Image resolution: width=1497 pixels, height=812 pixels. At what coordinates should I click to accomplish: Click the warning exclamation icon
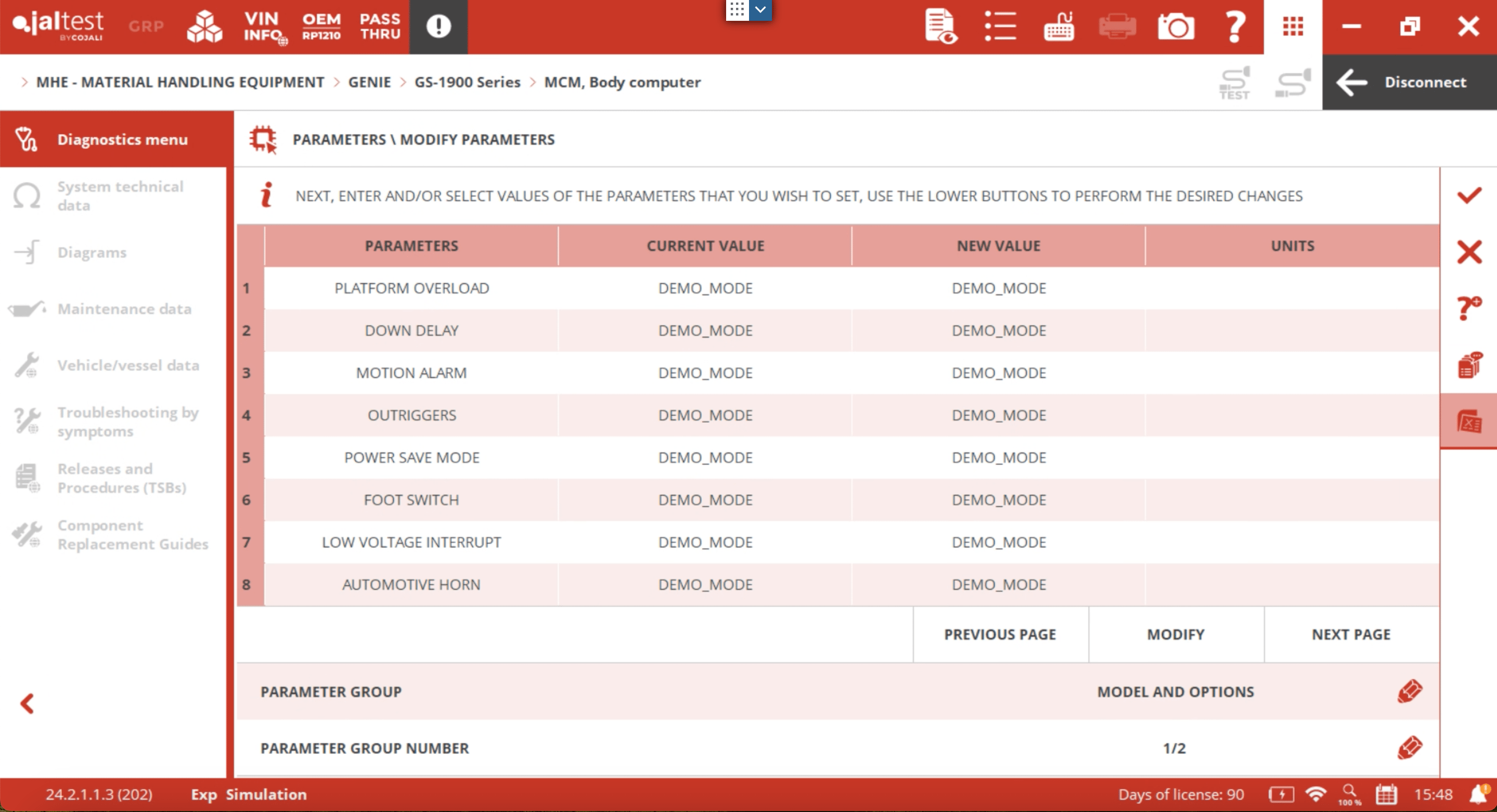(x=438, y=27)
